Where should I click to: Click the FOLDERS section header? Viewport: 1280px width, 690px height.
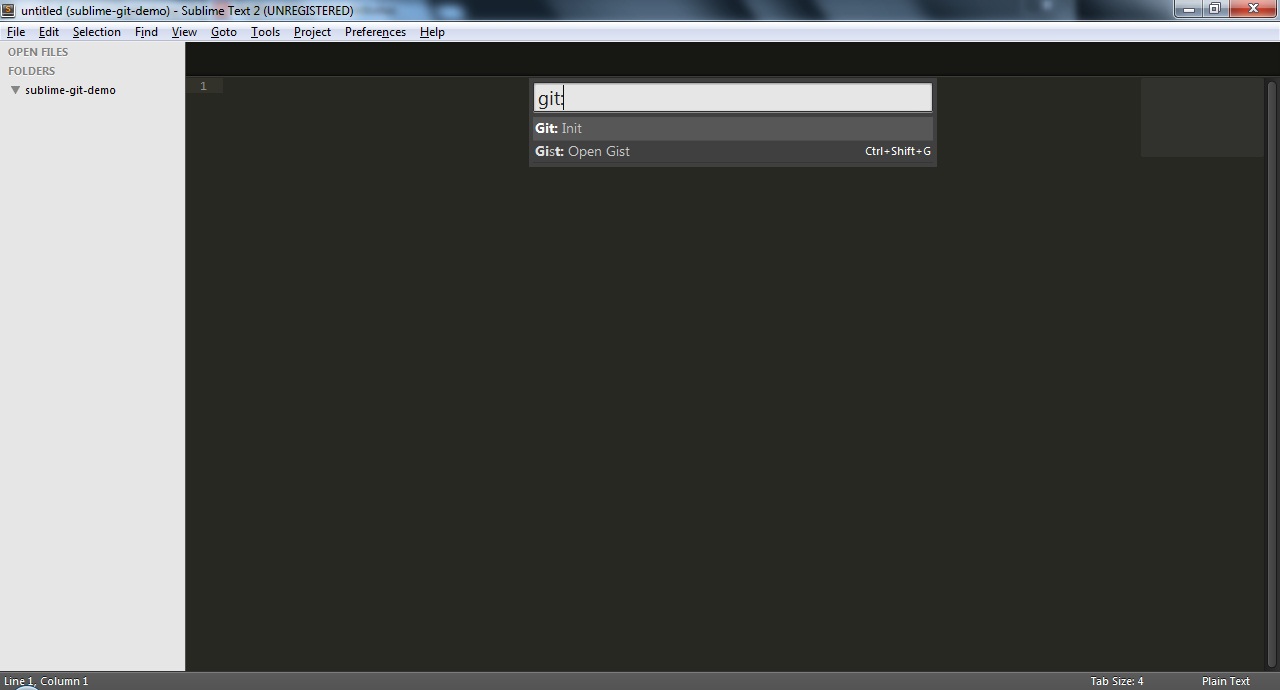tap(31, 71)
